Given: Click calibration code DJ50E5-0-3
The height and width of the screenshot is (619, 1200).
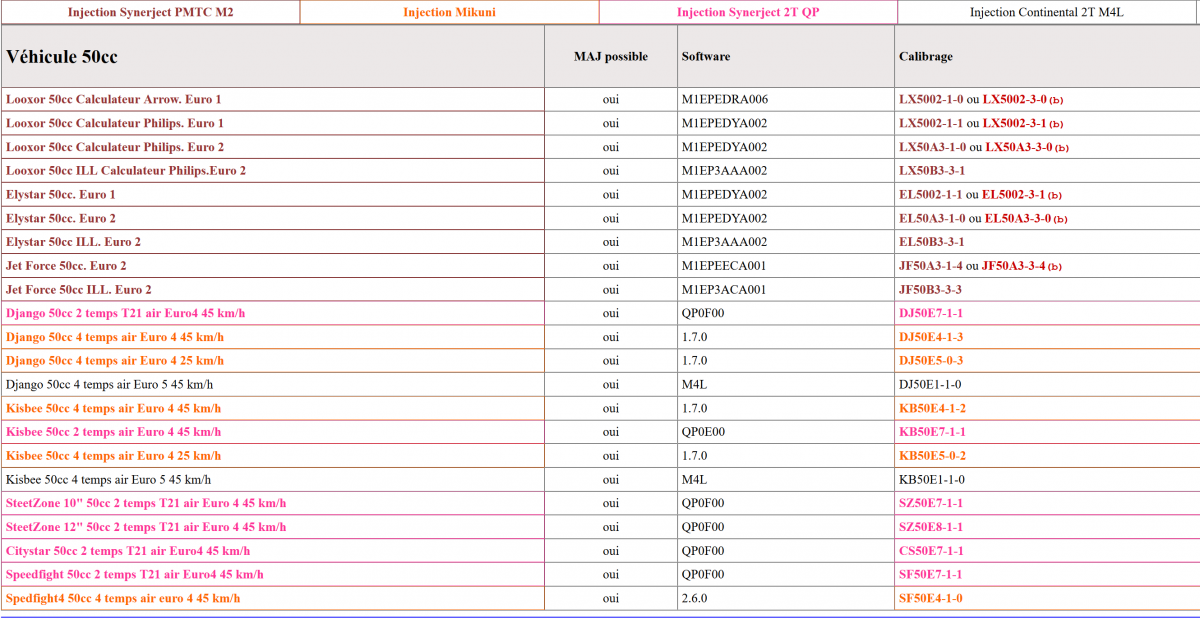Looking at the screenshot, I should pos(931,361).
